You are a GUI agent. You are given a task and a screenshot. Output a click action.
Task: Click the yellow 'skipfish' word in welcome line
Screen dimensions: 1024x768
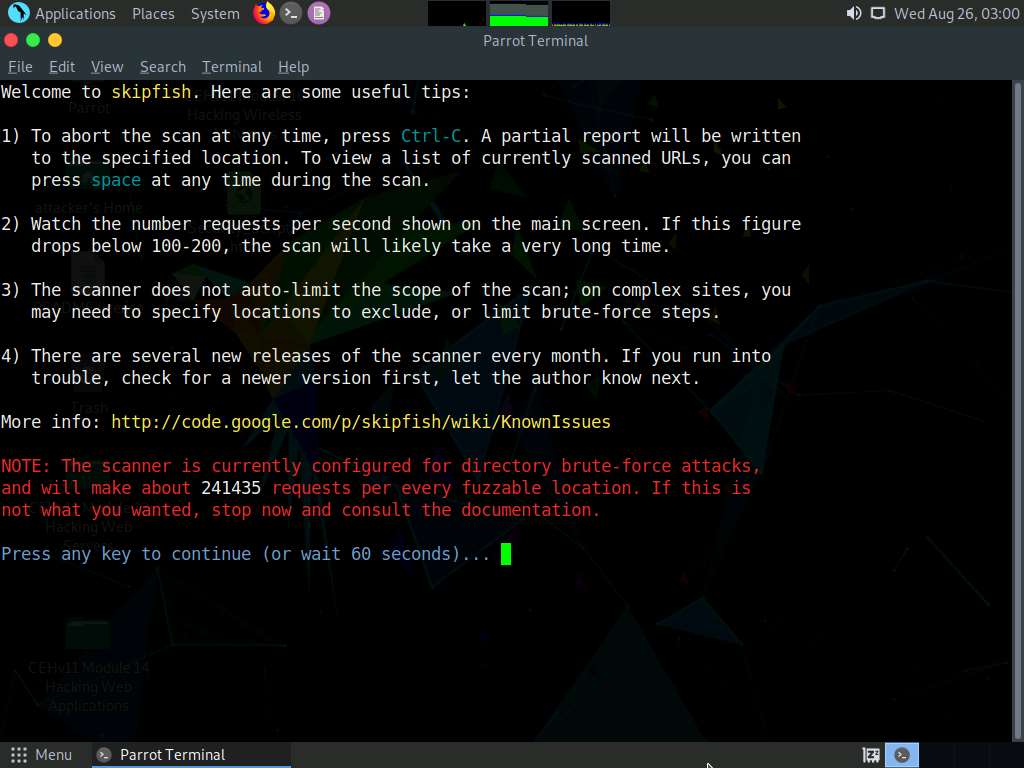152,92
